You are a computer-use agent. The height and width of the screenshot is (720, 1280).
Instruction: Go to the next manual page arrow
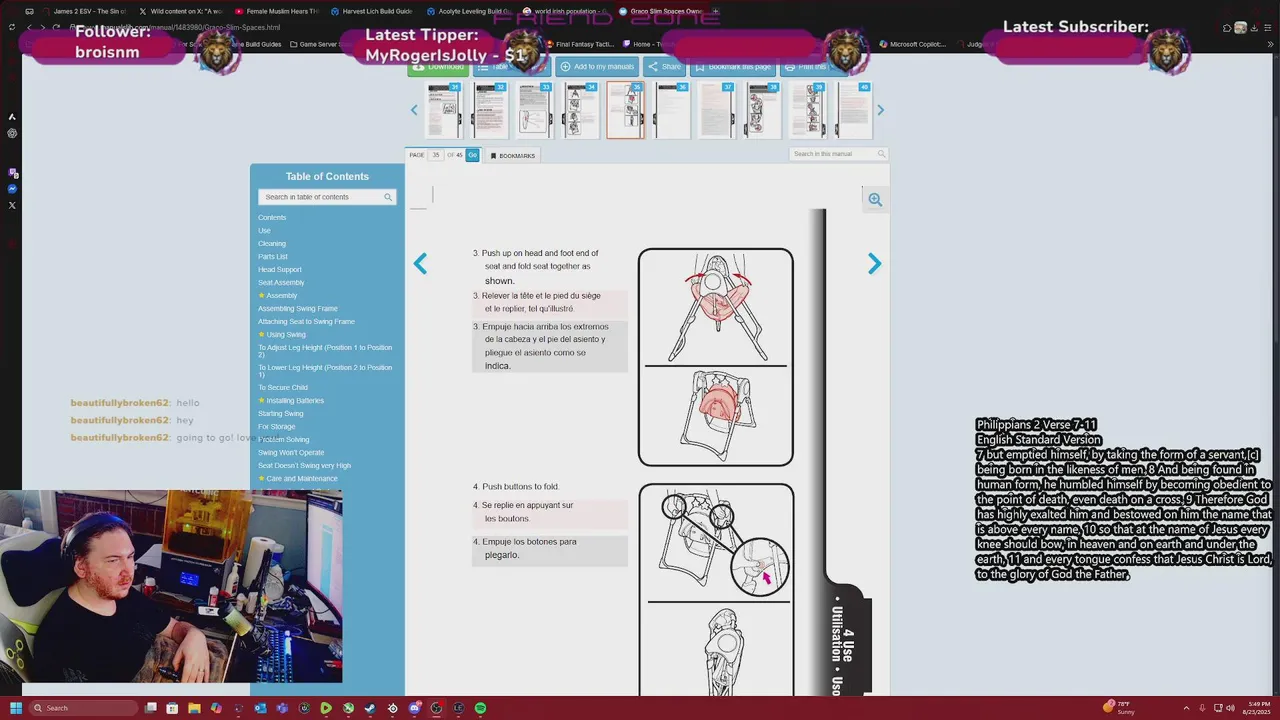(x=874, y=263)
